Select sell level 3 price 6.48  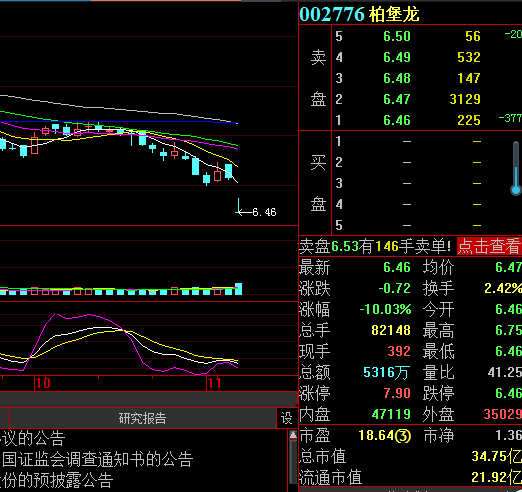point(397,78)
